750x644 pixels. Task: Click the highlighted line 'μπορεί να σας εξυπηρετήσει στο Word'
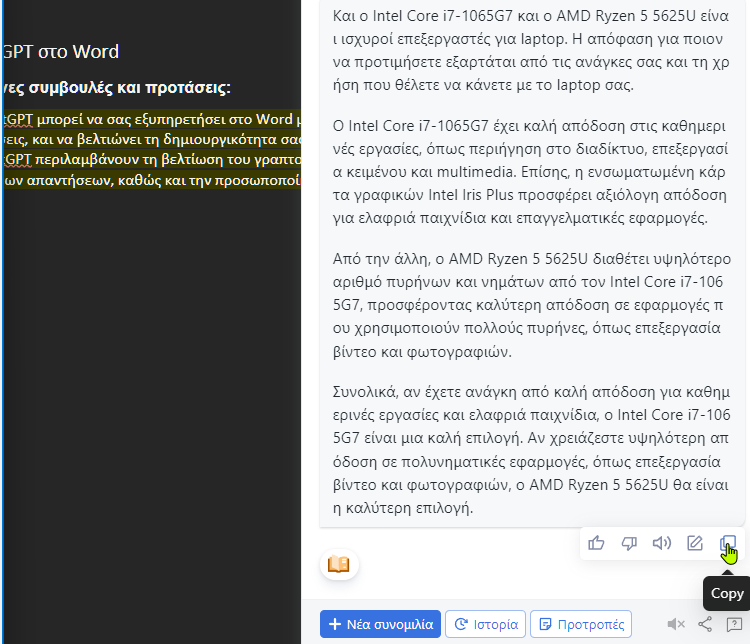point(165,119)
